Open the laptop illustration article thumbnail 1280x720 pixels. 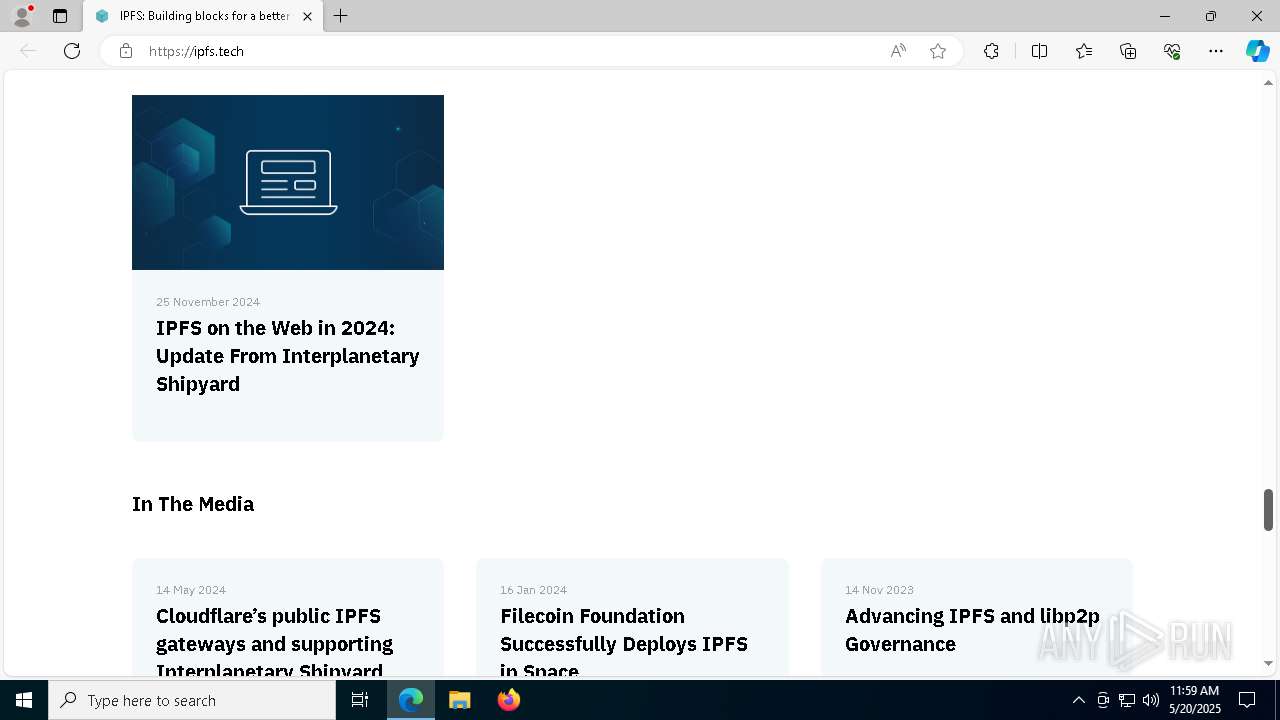click(288, 182)
